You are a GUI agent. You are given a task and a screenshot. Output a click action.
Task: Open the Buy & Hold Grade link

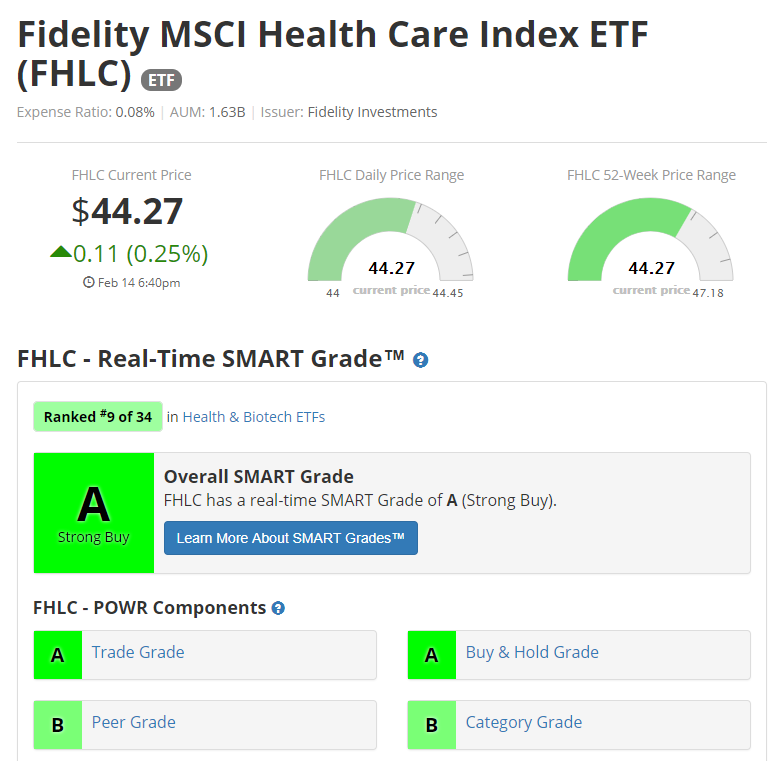532,652
